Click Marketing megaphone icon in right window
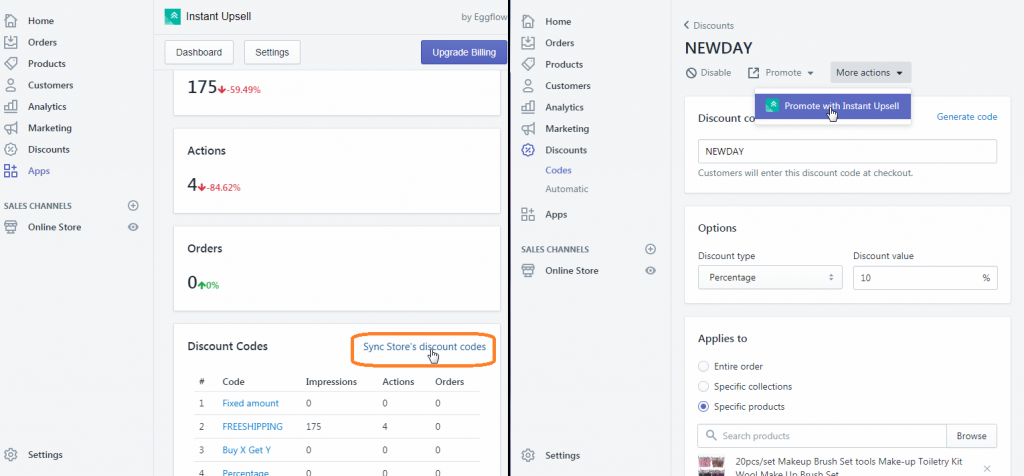The height and width of the screenshot is (476, 1024). pos(528,129)
